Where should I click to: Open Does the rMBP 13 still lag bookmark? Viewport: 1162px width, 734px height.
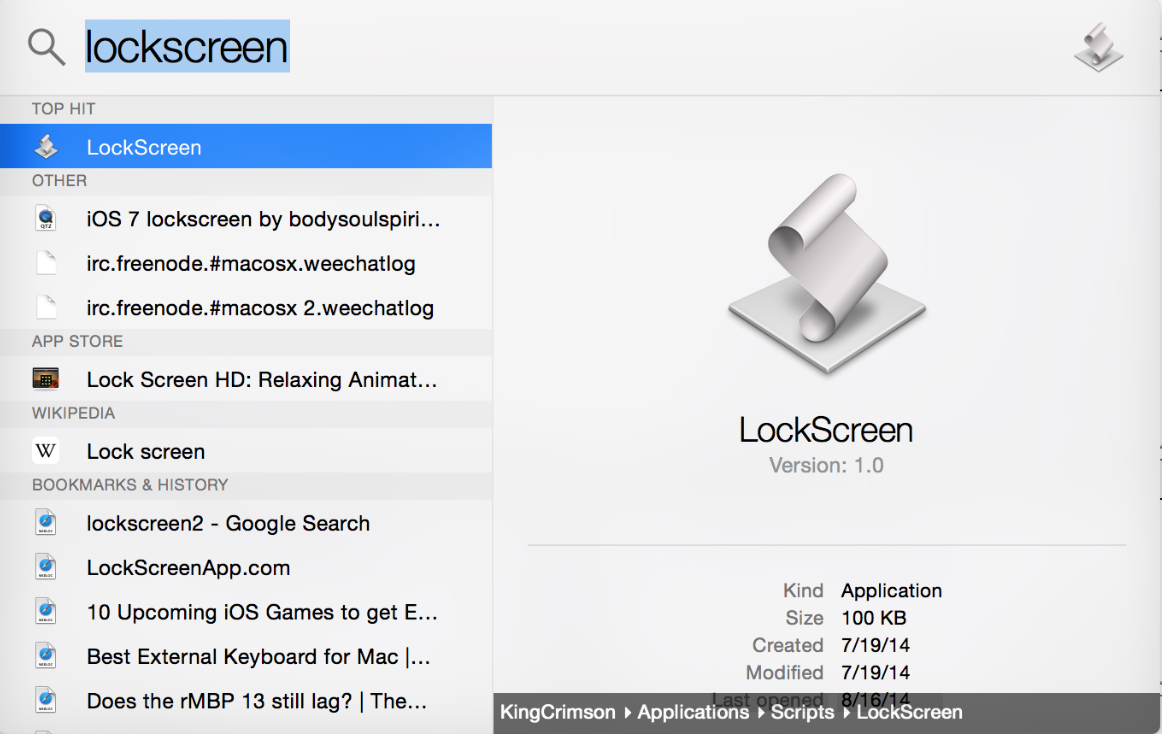[246, 701]
